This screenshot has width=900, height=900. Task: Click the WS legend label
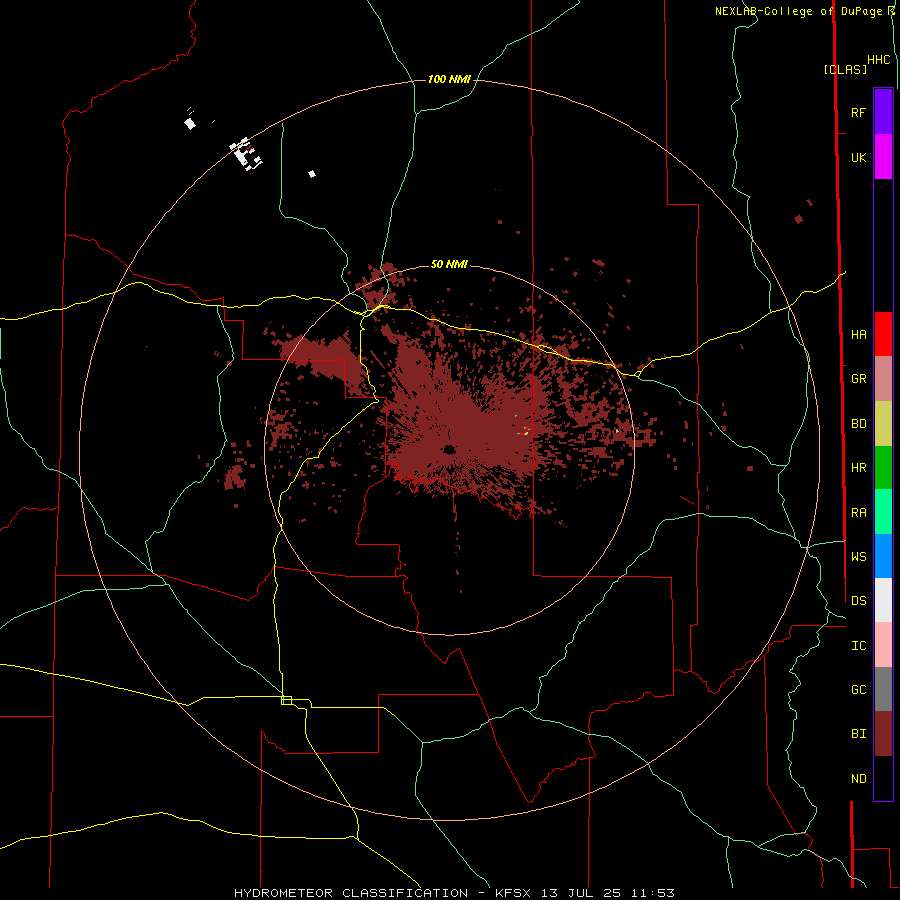pyautogui.click(x=858, y=556)
